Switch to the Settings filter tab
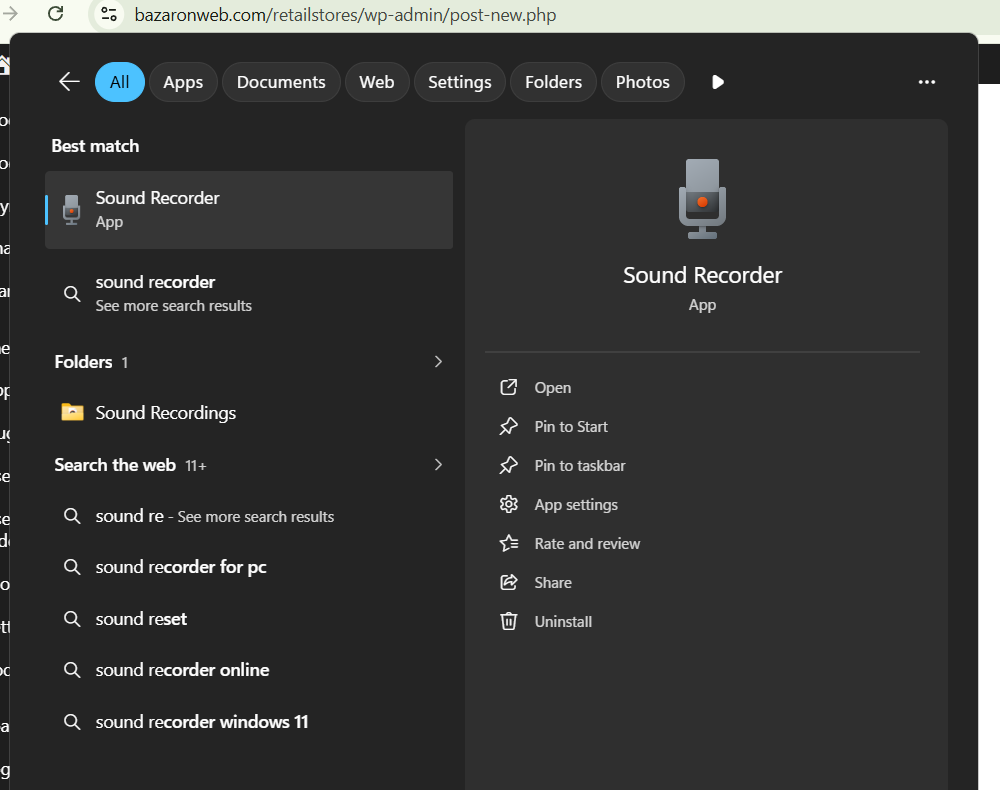 pyautogui.click(x=460, y=82)
